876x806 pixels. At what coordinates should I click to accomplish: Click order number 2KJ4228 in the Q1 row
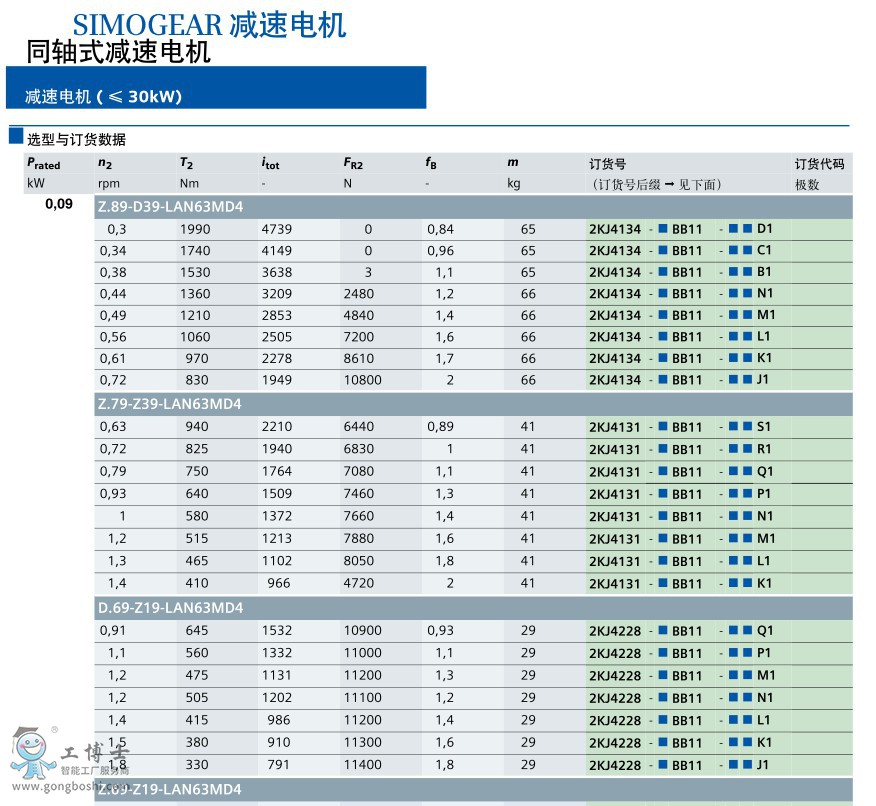(615, 631)
